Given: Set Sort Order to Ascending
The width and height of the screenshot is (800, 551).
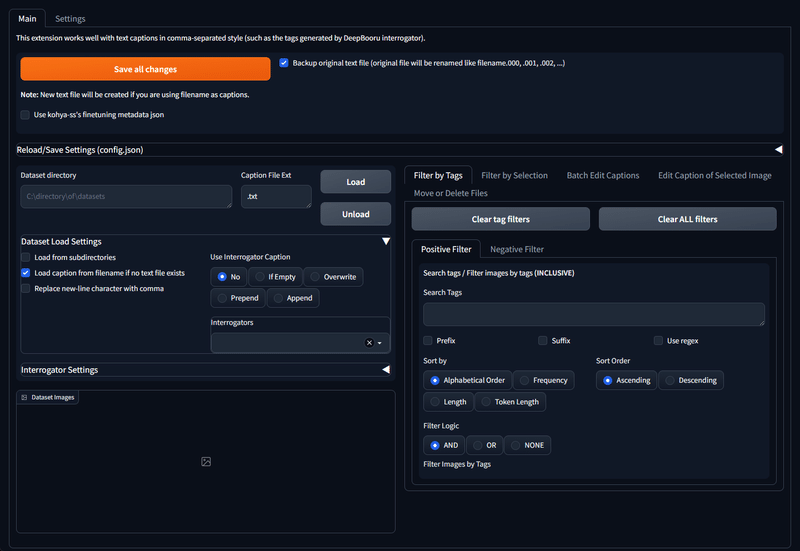Looking at the screenshot, I should [627, 380].
